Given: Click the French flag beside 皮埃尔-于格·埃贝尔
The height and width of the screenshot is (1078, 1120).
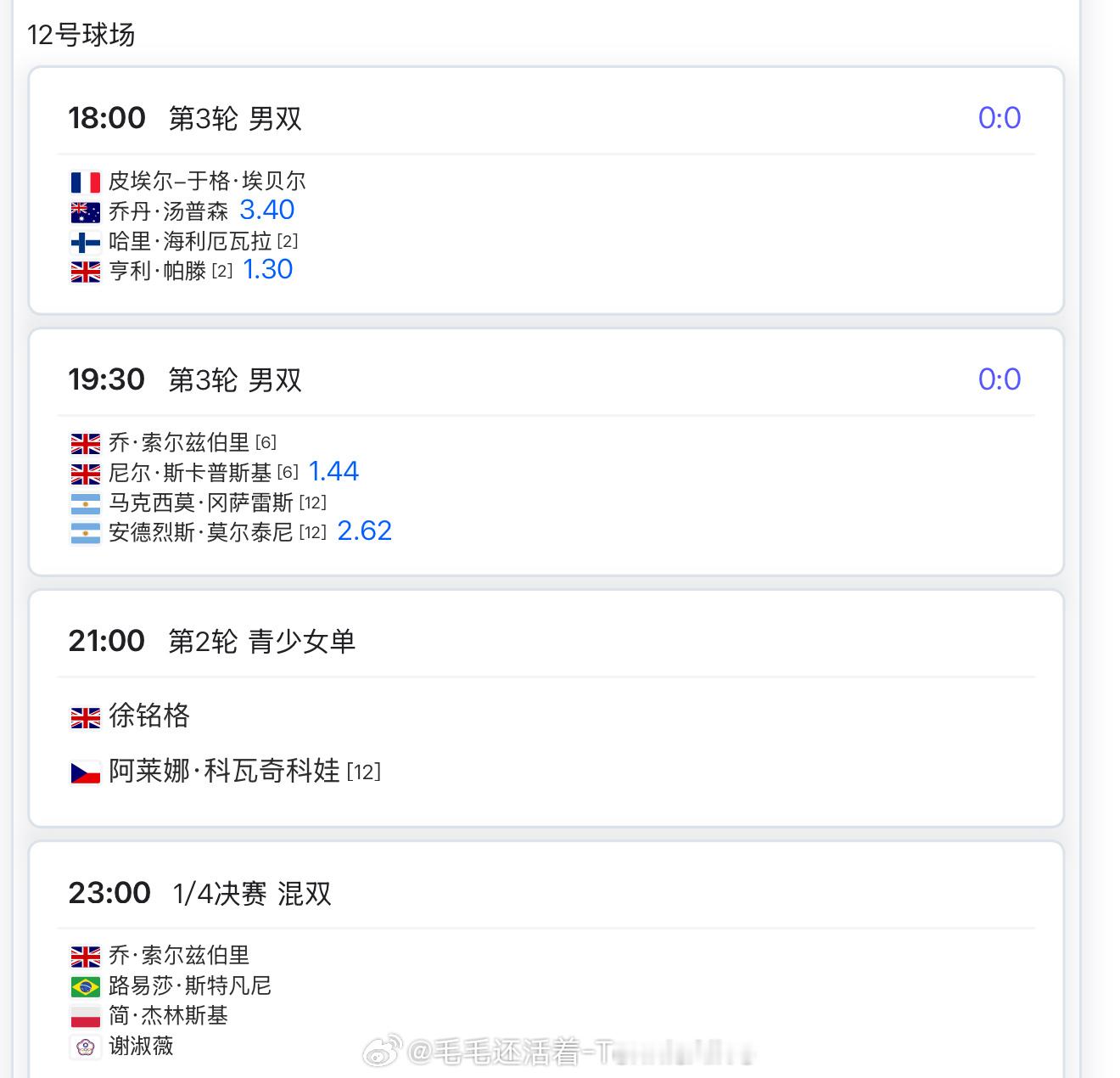Looking at the screenshot, I should tap(85, 182).
